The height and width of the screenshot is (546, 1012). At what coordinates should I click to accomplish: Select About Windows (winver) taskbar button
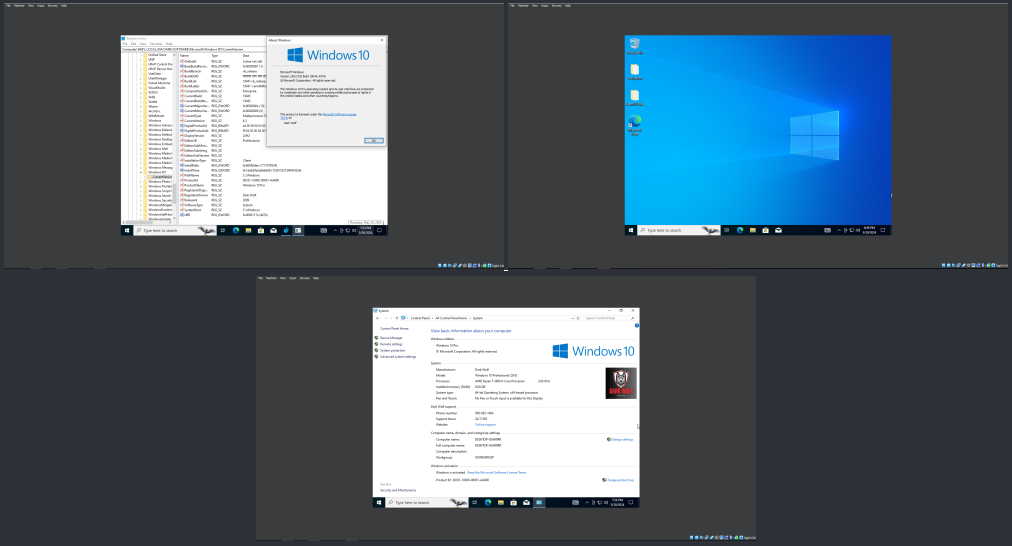pyautogui.click(x=298, y=230)
